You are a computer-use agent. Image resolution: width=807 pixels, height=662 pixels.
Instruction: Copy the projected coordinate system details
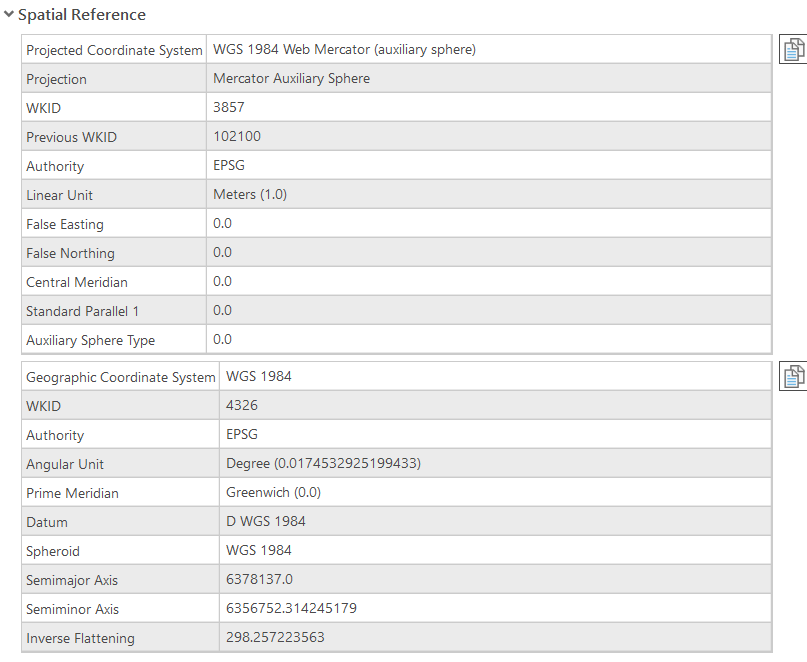793,49
